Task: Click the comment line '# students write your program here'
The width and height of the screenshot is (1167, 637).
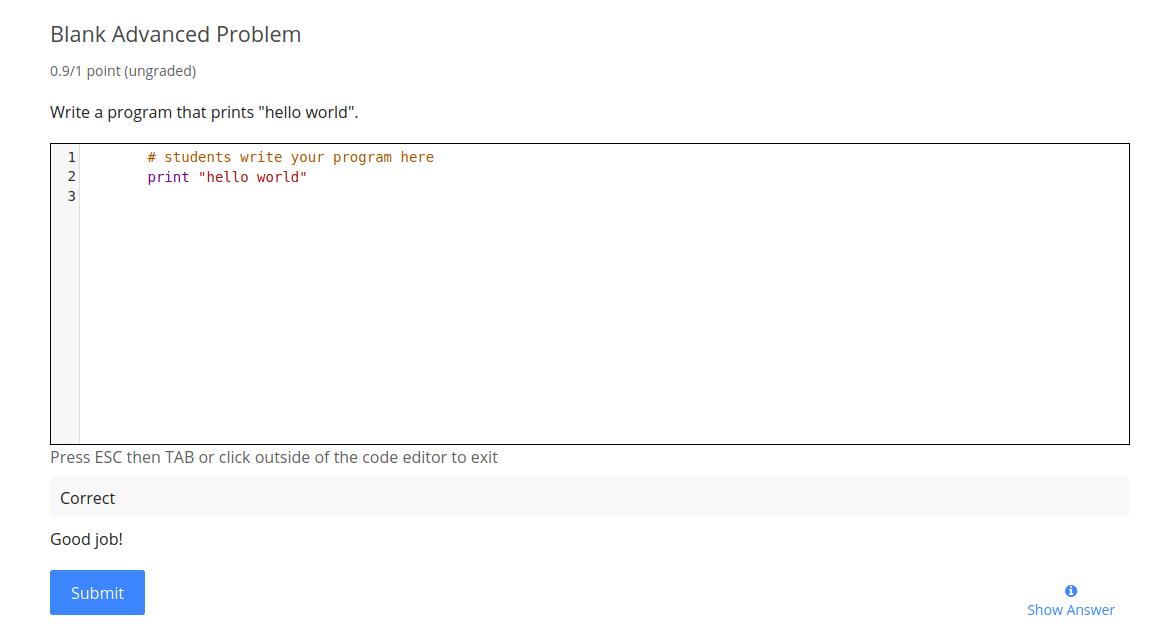Action: point(290,157)
